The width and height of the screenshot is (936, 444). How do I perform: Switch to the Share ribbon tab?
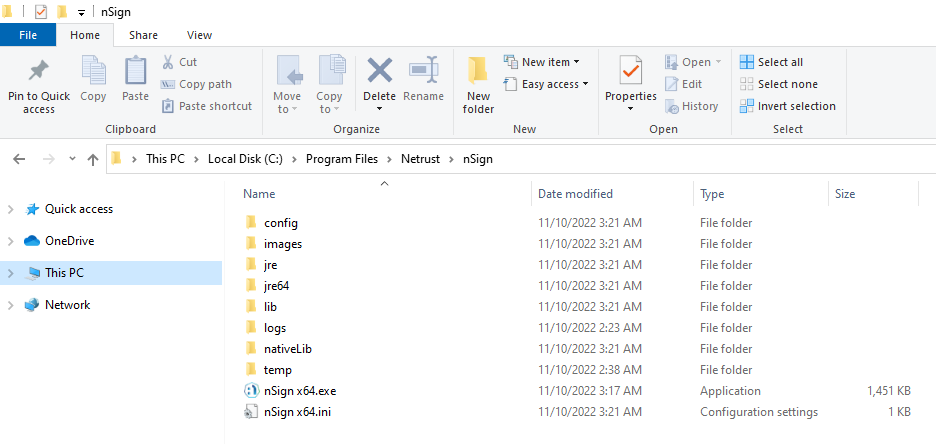click(143, 35)
